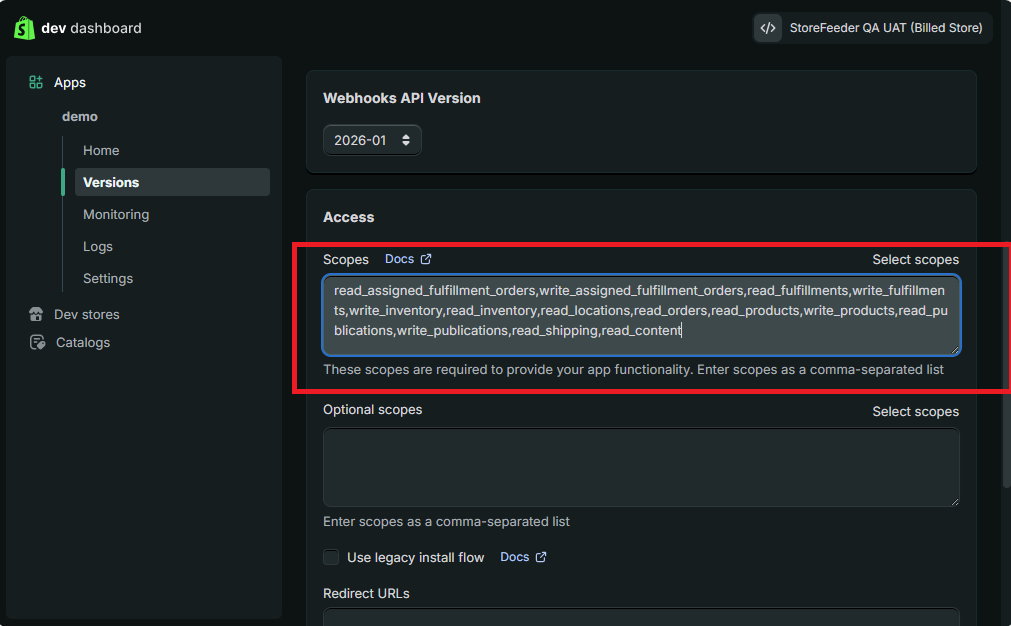1011x626 pixels.
Task: Enable the Use legacy install flow checkbox
Action: (x=331, y=557)
